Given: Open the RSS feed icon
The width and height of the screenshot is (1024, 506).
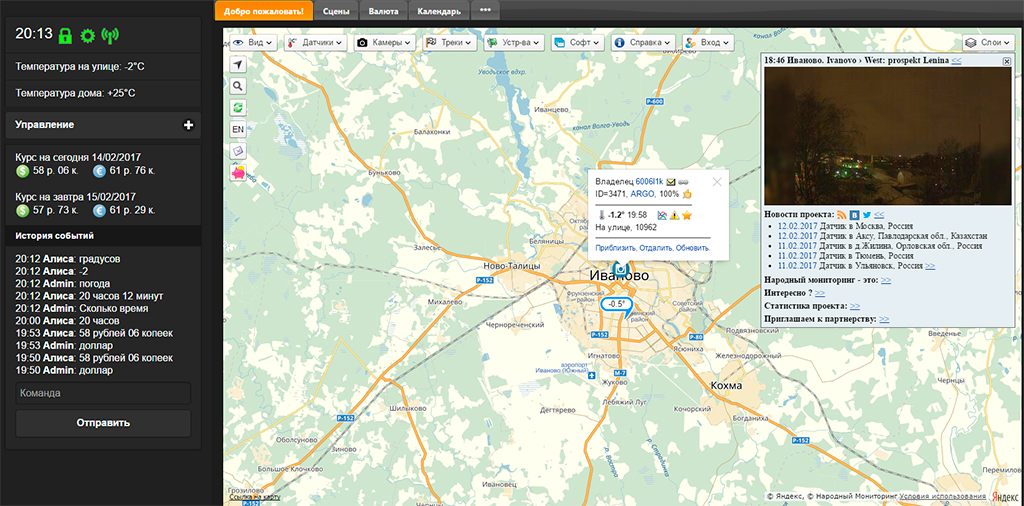Looking at the screenshot, I should (x=842, y=214).
